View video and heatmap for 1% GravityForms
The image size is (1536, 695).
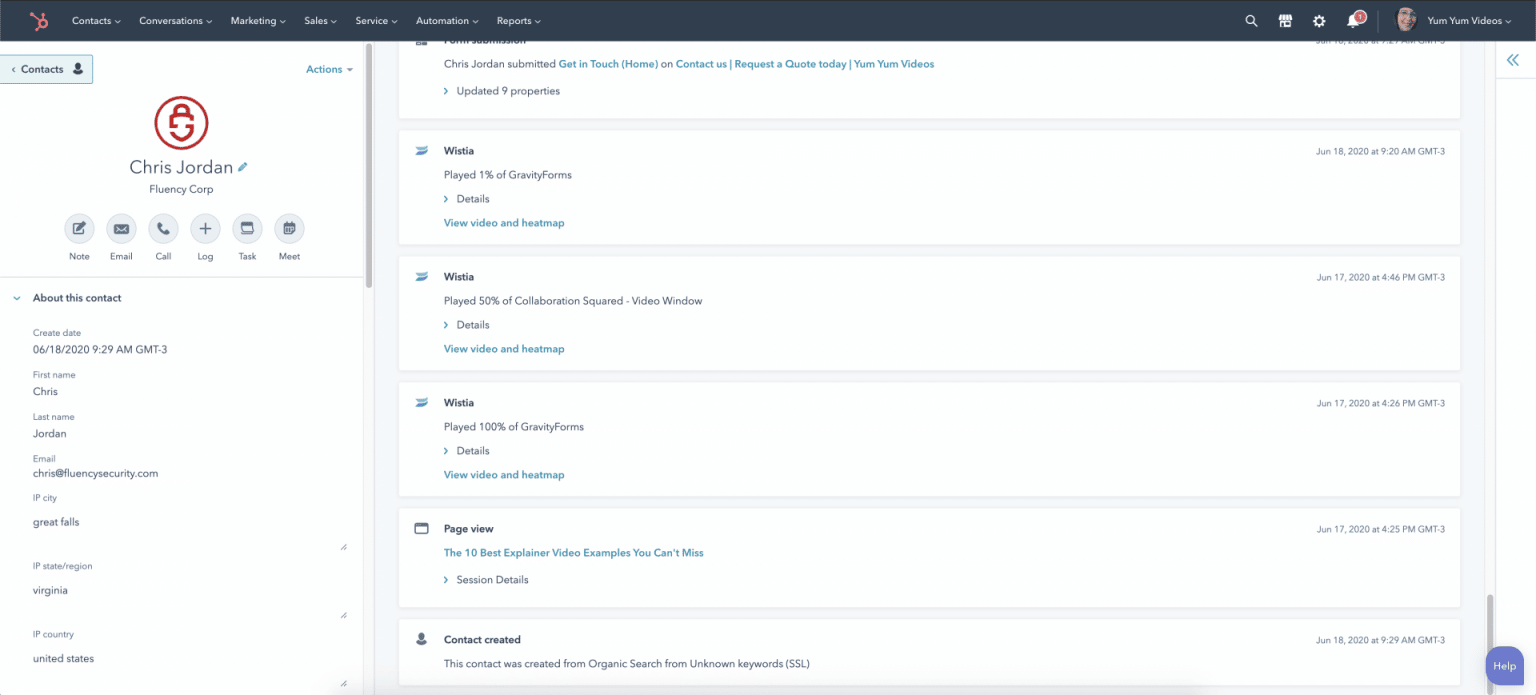point(504,223)
